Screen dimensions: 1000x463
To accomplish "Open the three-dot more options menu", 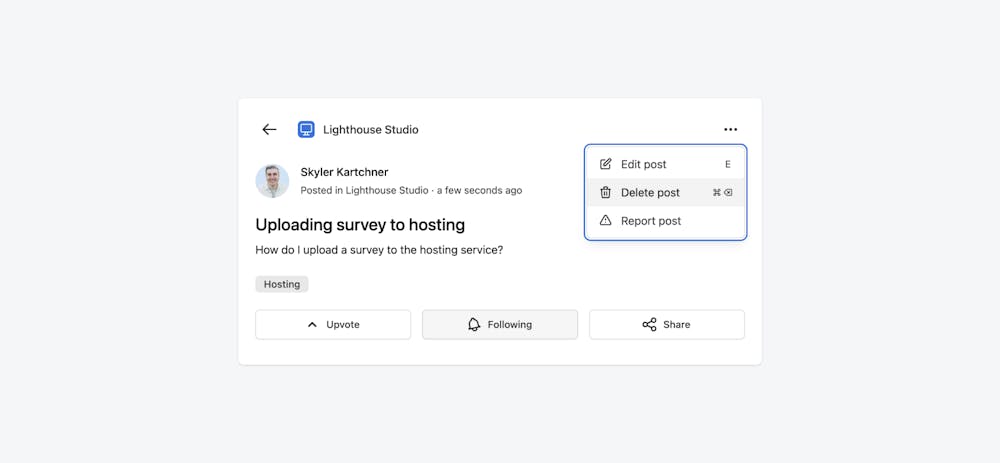I will coord(730,130).
